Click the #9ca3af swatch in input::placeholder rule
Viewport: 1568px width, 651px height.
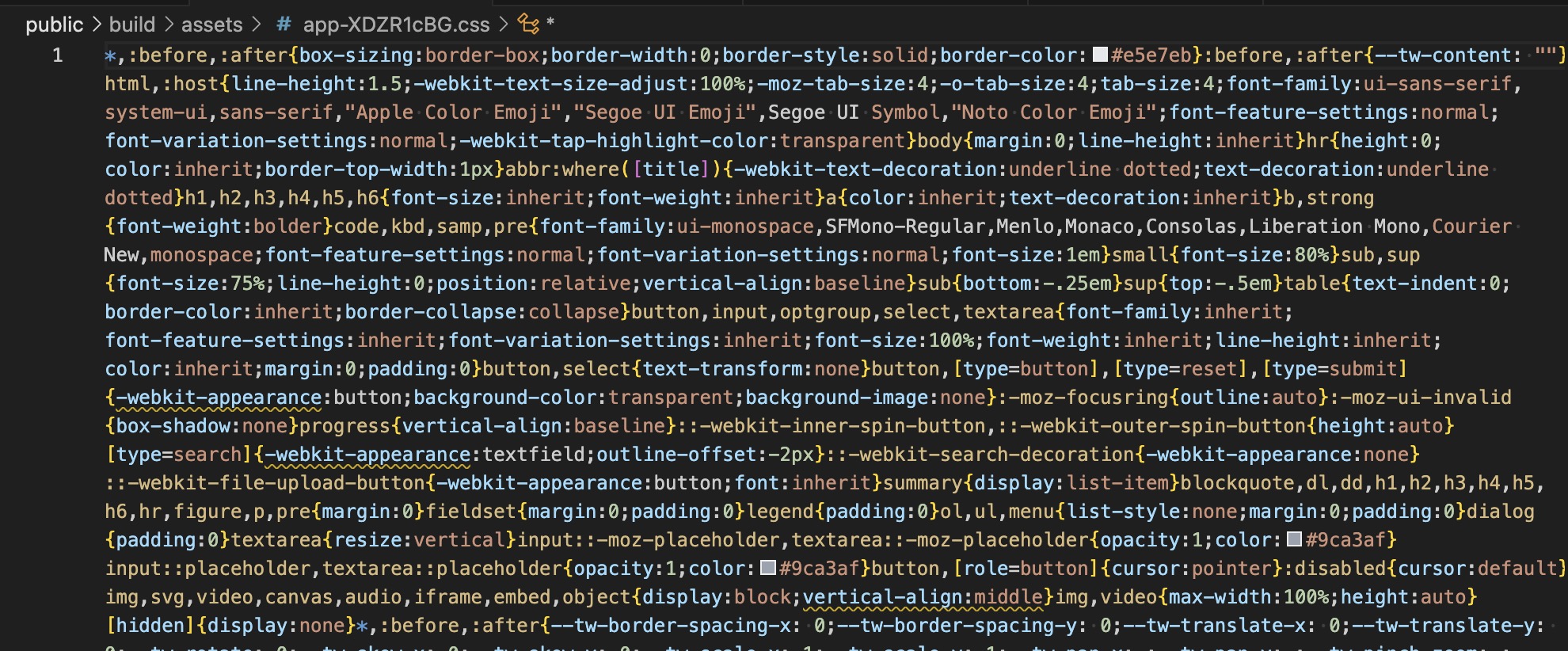[x=767, y=568]
